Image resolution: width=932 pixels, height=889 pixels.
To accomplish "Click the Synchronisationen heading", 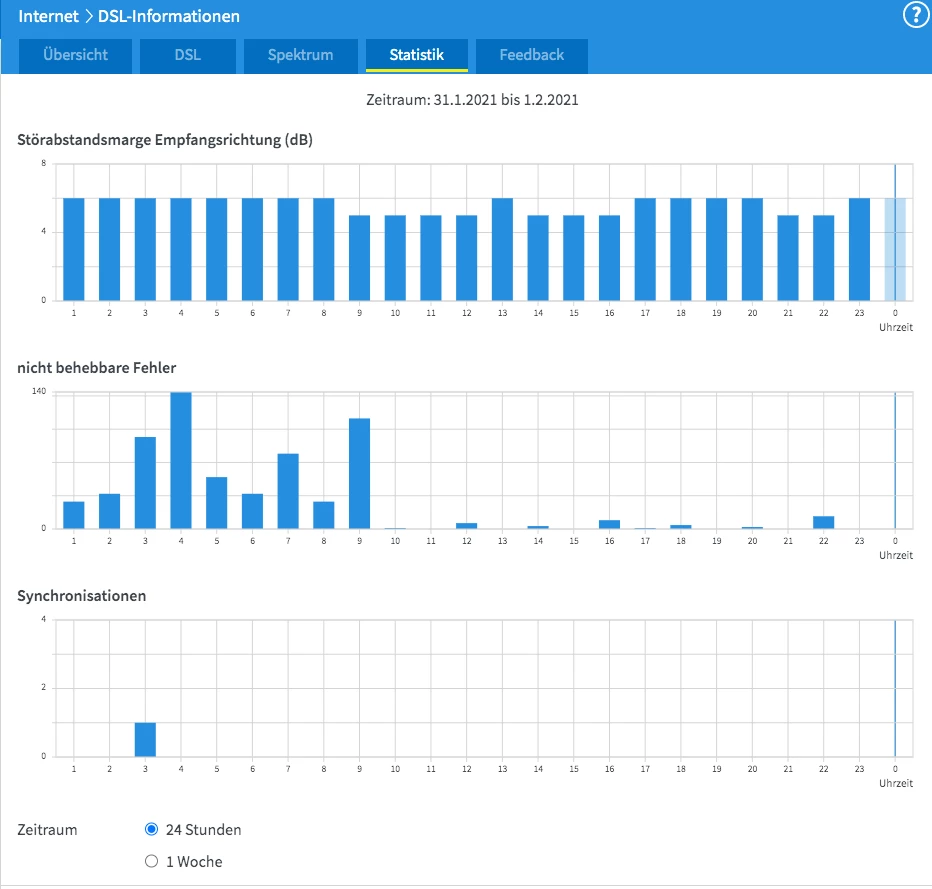I will point(81,595).
